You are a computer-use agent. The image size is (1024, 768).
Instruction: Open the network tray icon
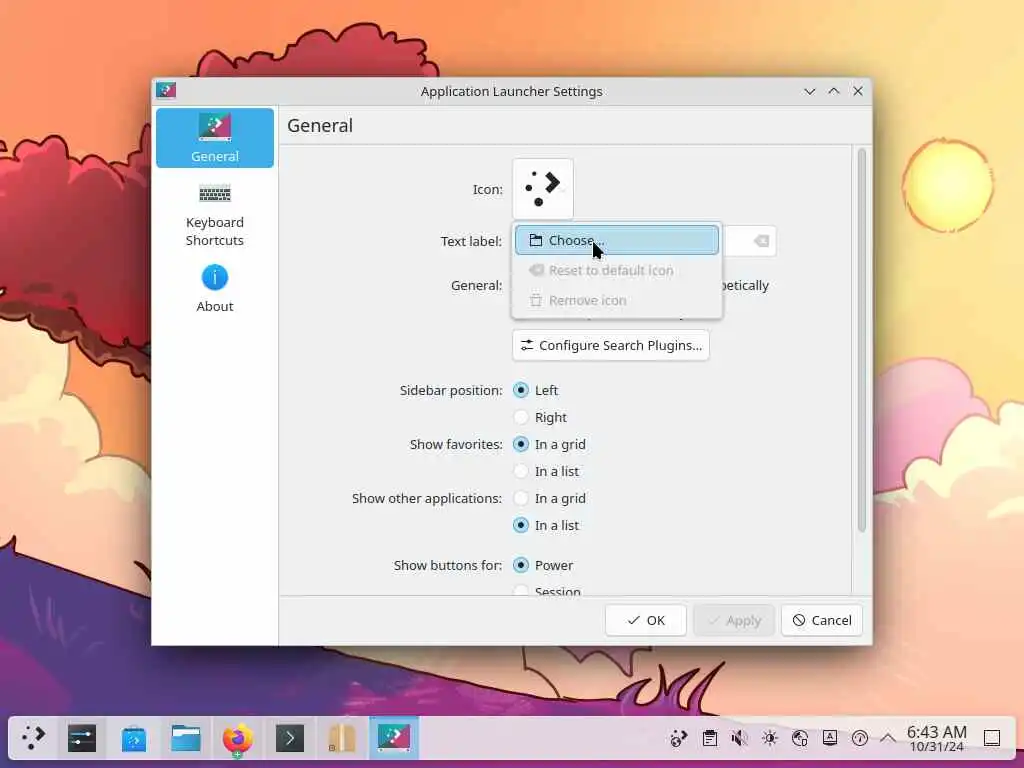click(x=799, y=738)
